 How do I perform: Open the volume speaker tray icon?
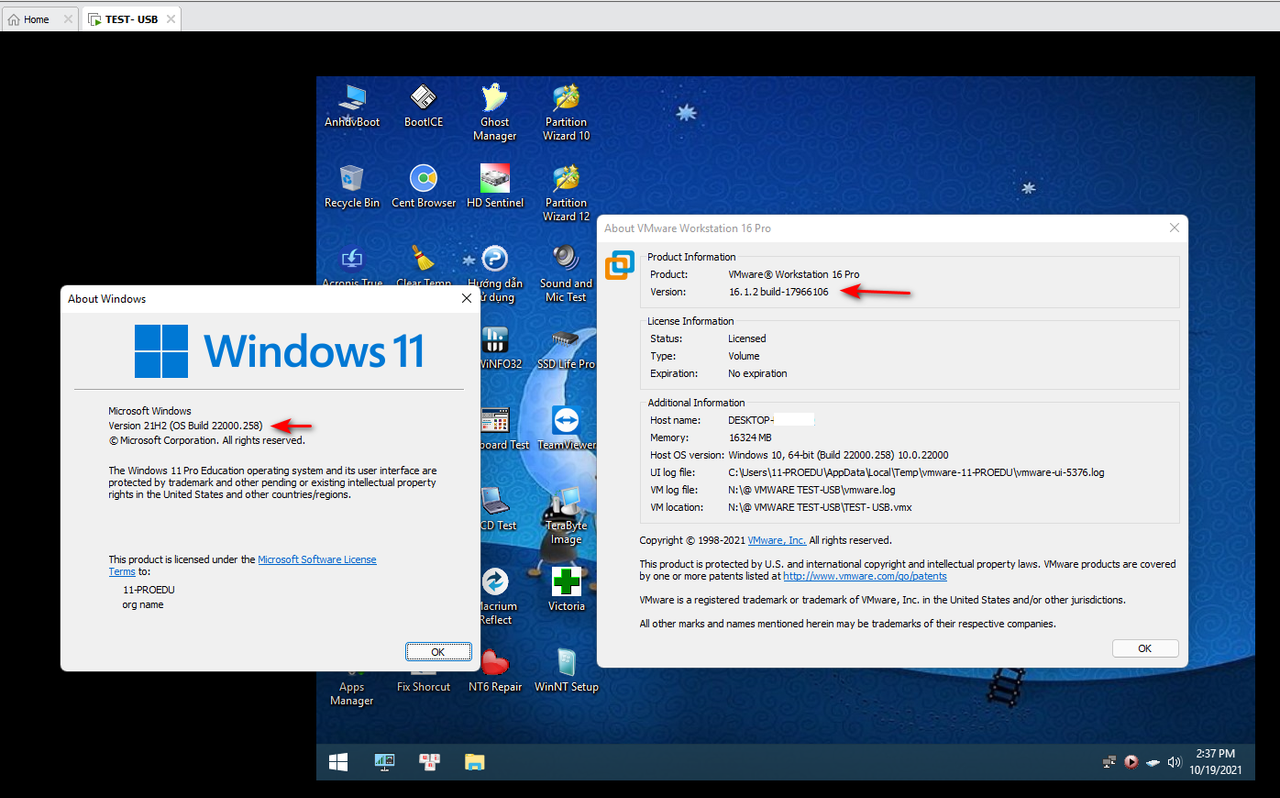pyautogui.click(x=1174, y=762)
